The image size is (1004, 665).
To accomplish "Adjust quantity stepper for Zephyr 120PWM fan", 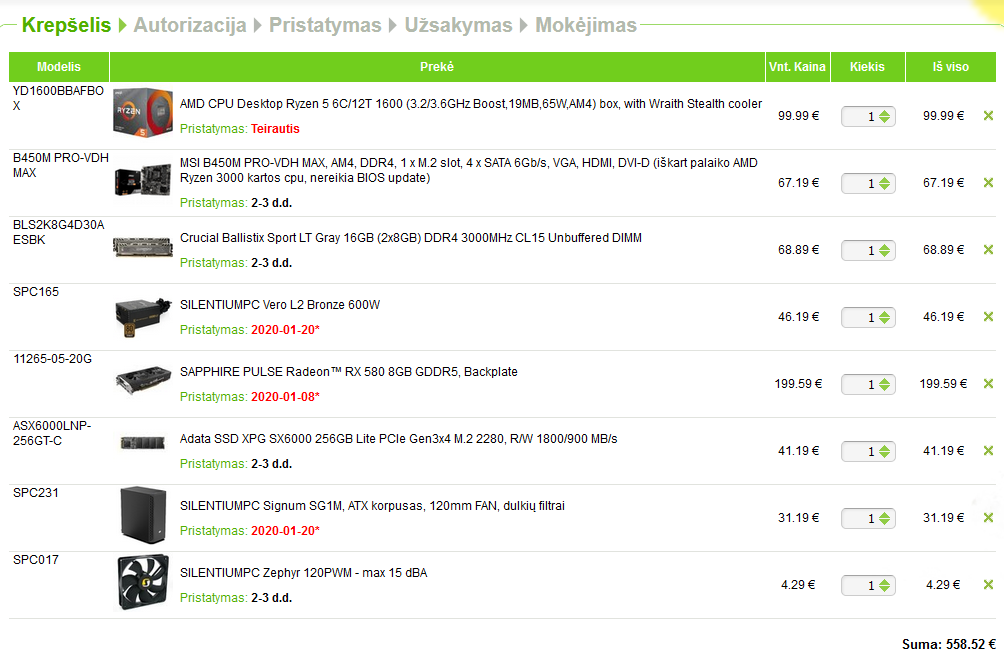I will coord(884,586).
